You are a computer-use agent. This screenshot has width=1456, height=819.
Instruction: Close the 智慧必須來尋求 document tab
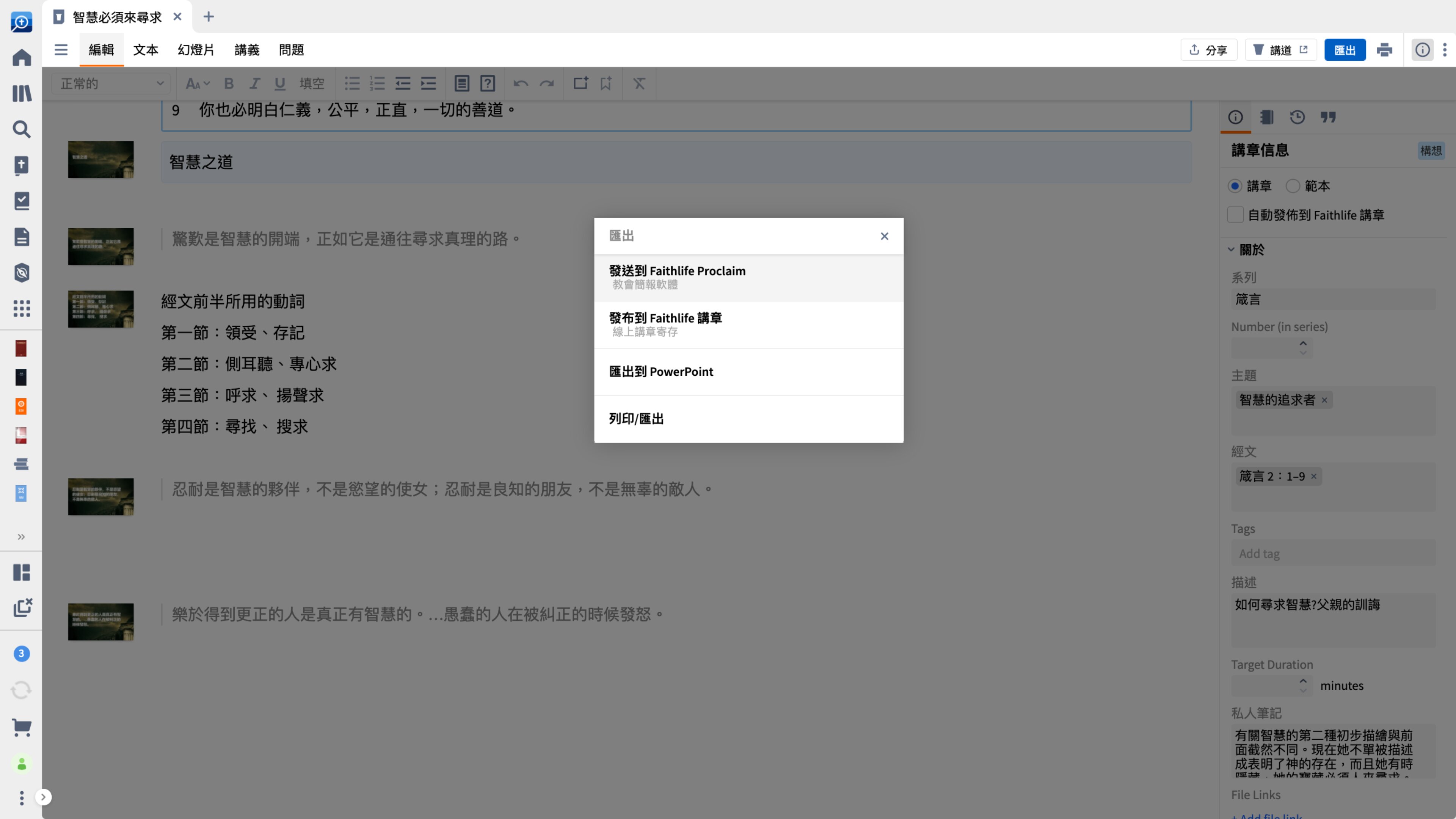[x=177, y=16]
